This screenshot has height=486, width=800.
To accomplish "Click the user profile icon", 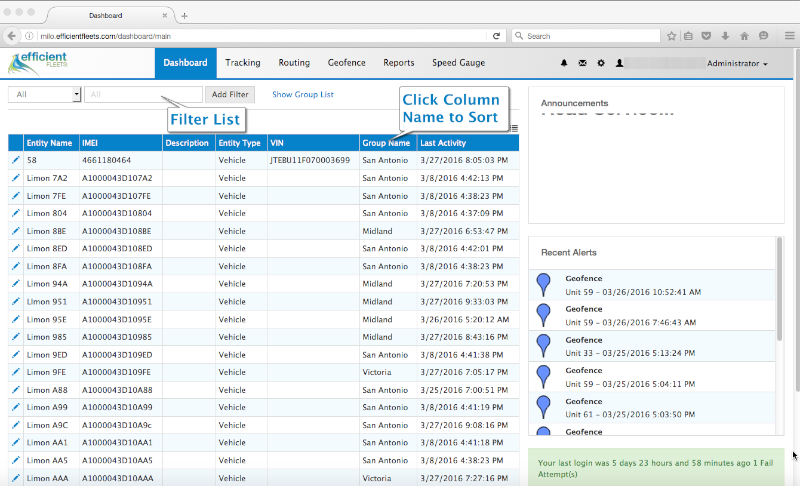I will point(619,63).
